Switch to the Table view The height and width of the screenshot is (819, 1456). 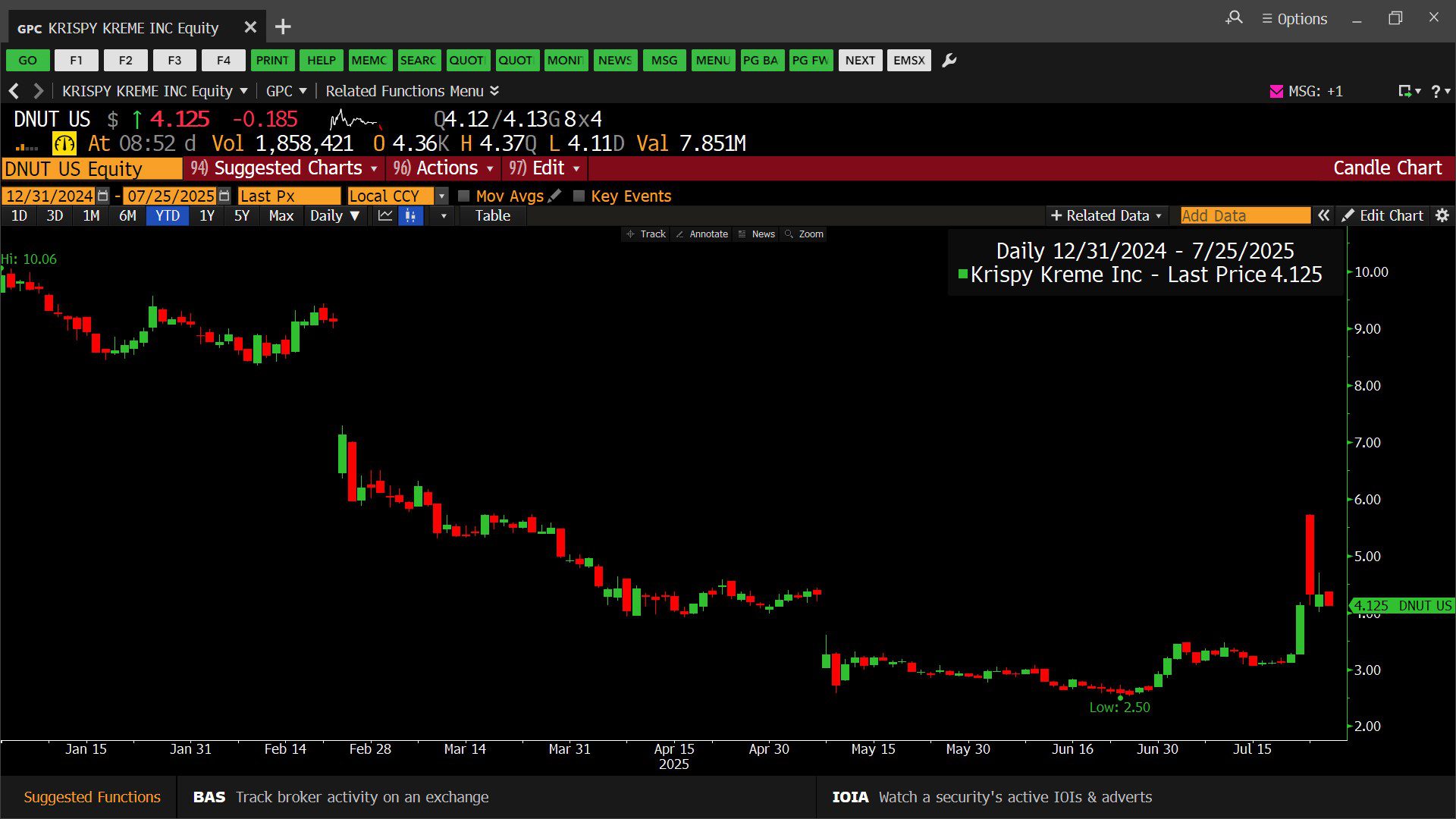[493, 216]
